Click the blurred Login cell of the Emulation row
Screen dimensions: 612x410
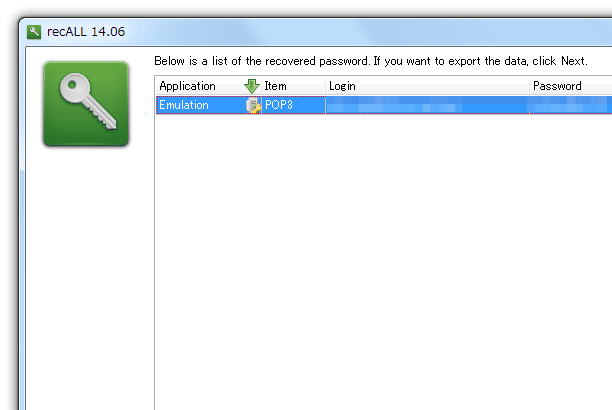point(427,105)
